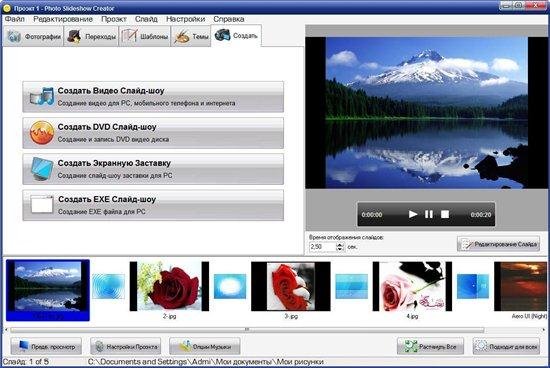This screenshot has height=368, width=550.
Task: Click the filmstrip horizontal scrollbar
Action: 247,330
